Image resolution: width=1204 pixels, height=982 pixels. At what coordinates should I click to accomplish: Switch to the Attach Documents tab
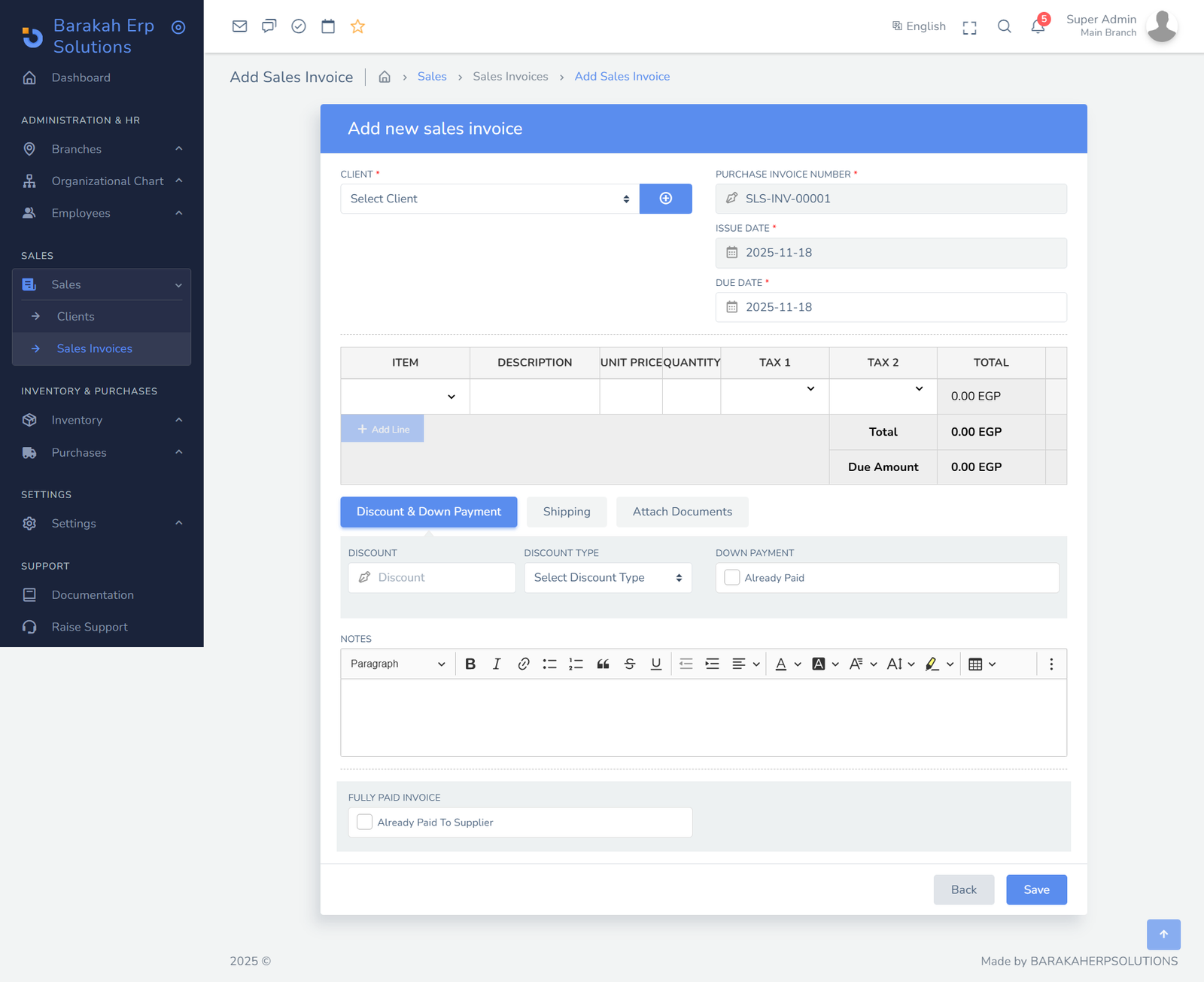[682, 512]
